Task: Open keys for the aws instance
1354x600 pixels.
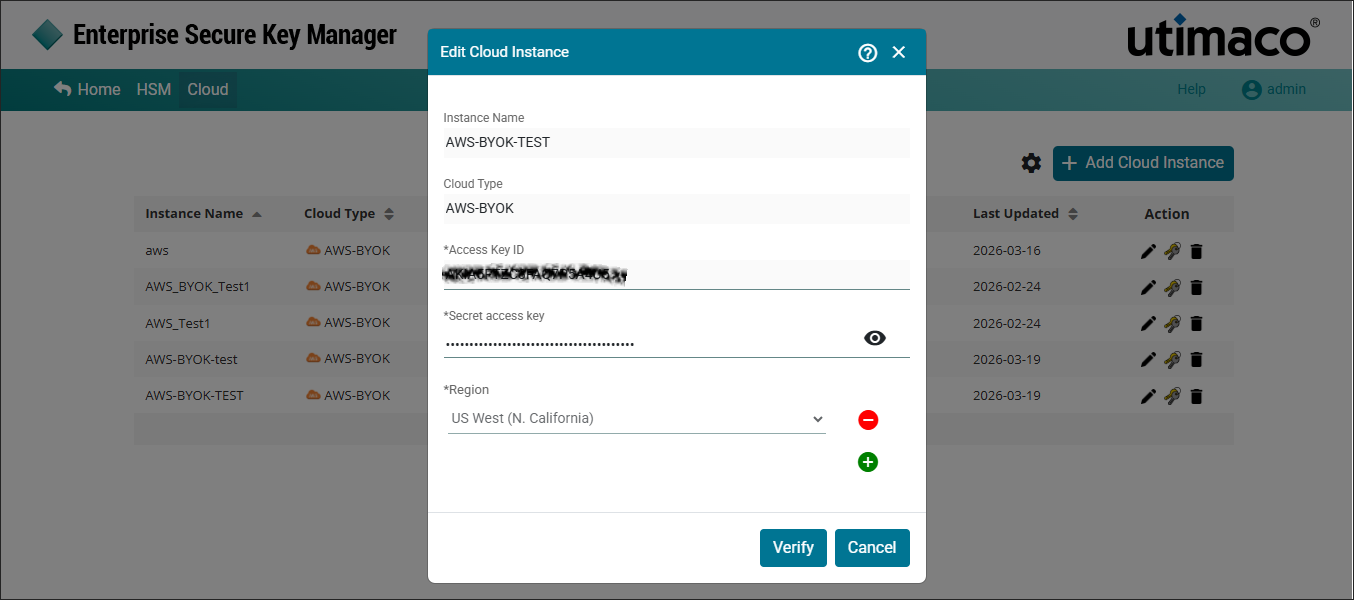Action: [1172, 251]
